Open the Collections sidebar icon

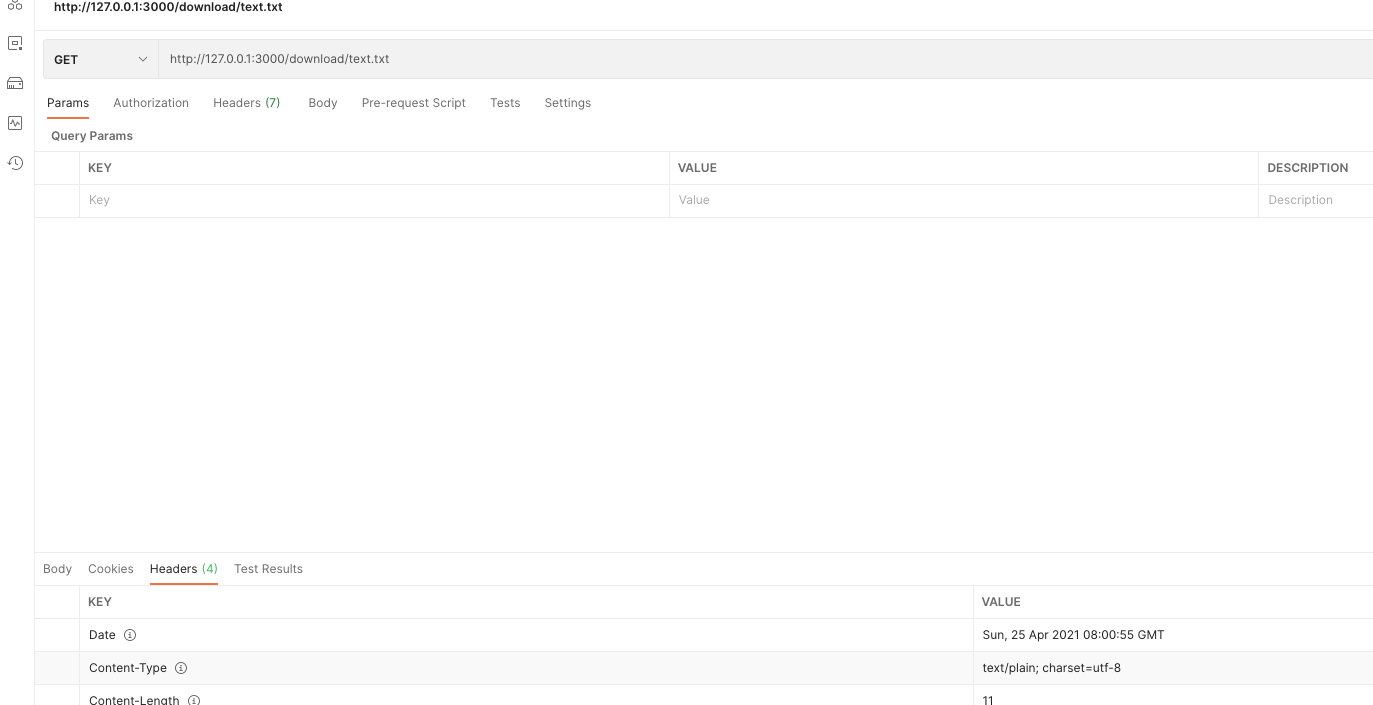tap(15, 7)
